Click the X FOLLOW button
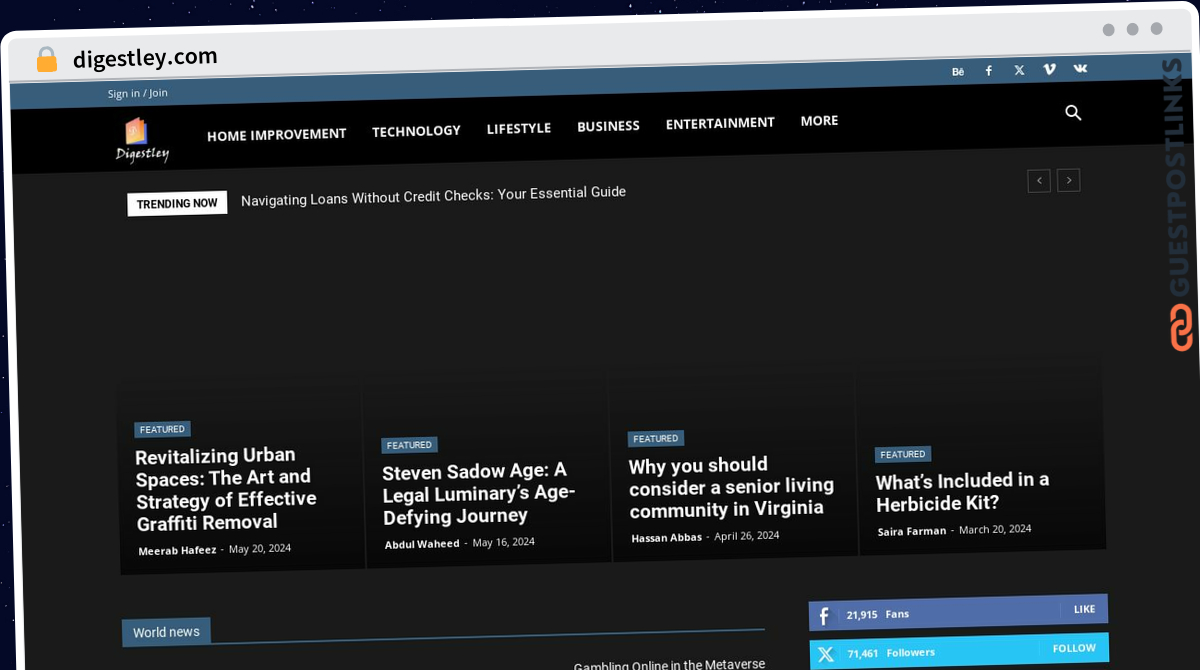Screen dimensions: 1200x670 pos(1074,648)
